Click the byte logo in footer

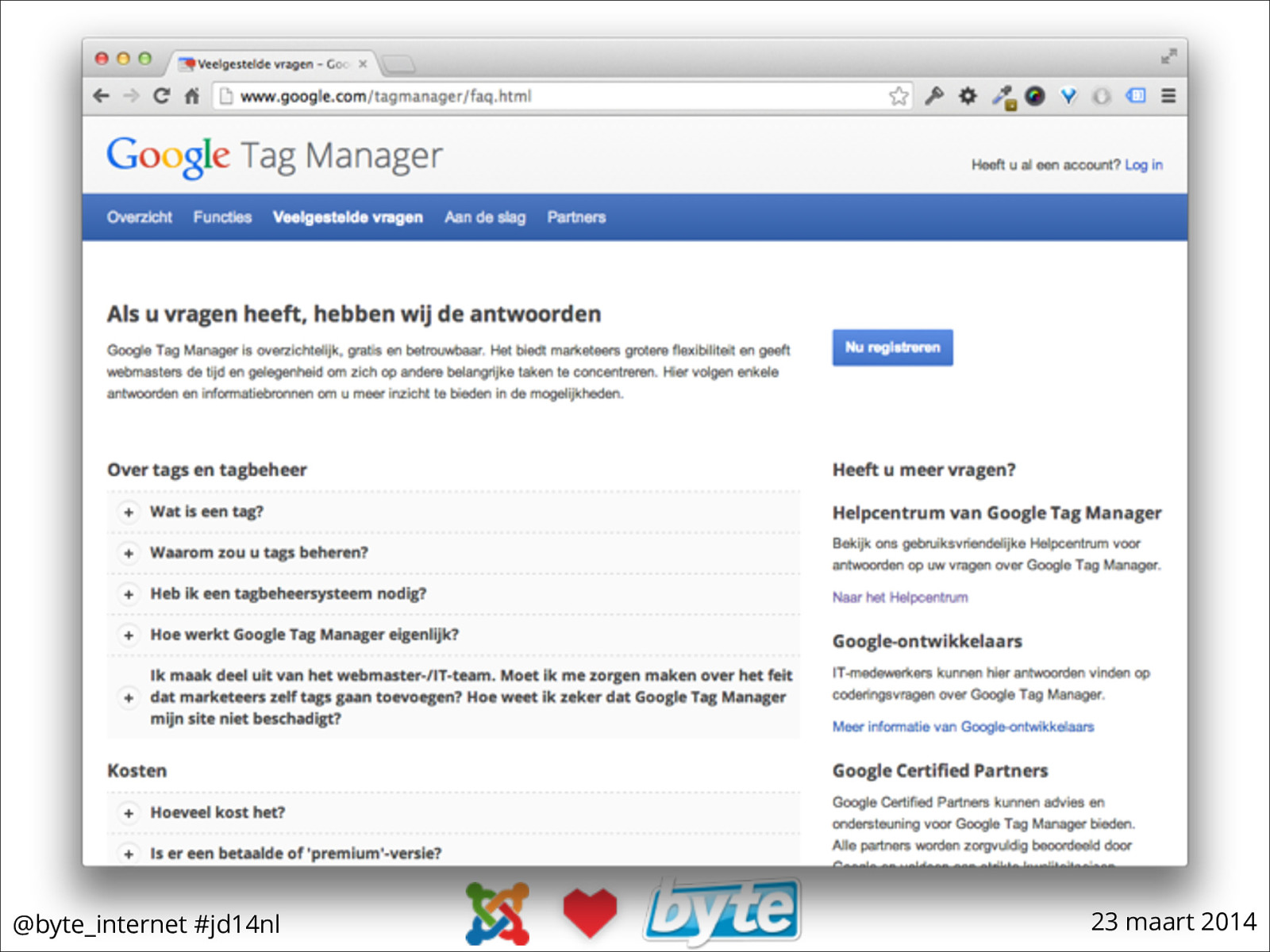tap(722, 912)
